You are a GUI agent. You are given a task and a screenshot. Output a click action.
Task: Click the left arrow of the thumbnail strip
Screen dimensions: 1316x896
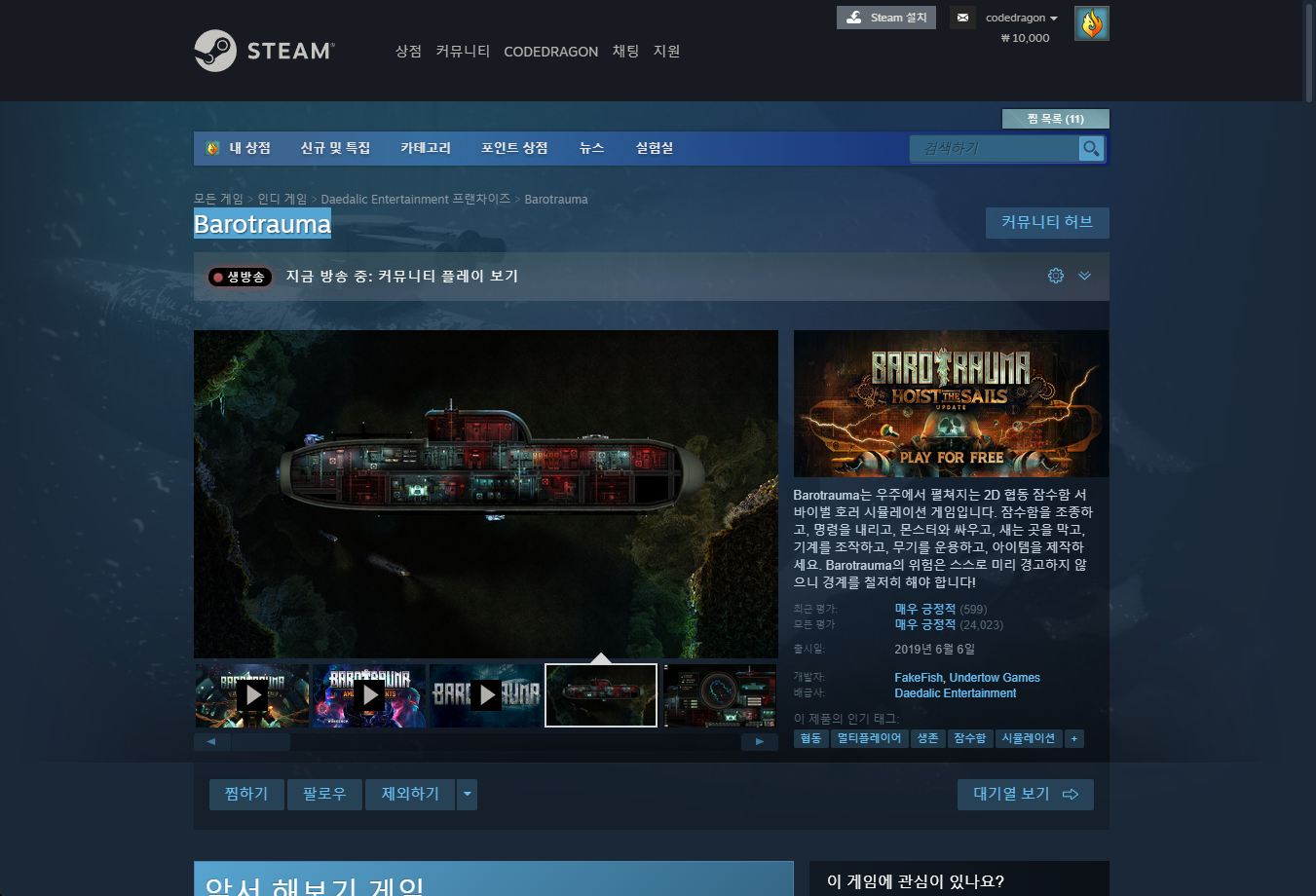[212, 742]
